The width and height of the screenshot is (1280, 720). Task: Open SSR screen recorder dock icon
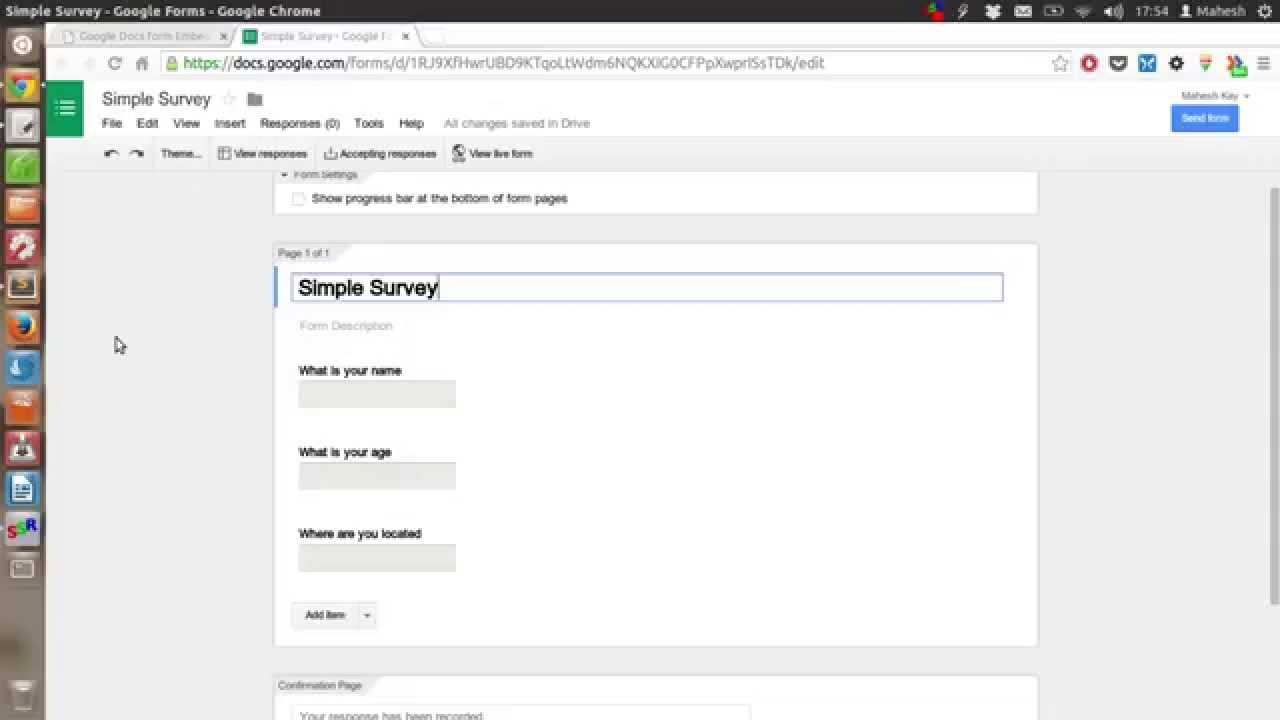tap(22, 529)
